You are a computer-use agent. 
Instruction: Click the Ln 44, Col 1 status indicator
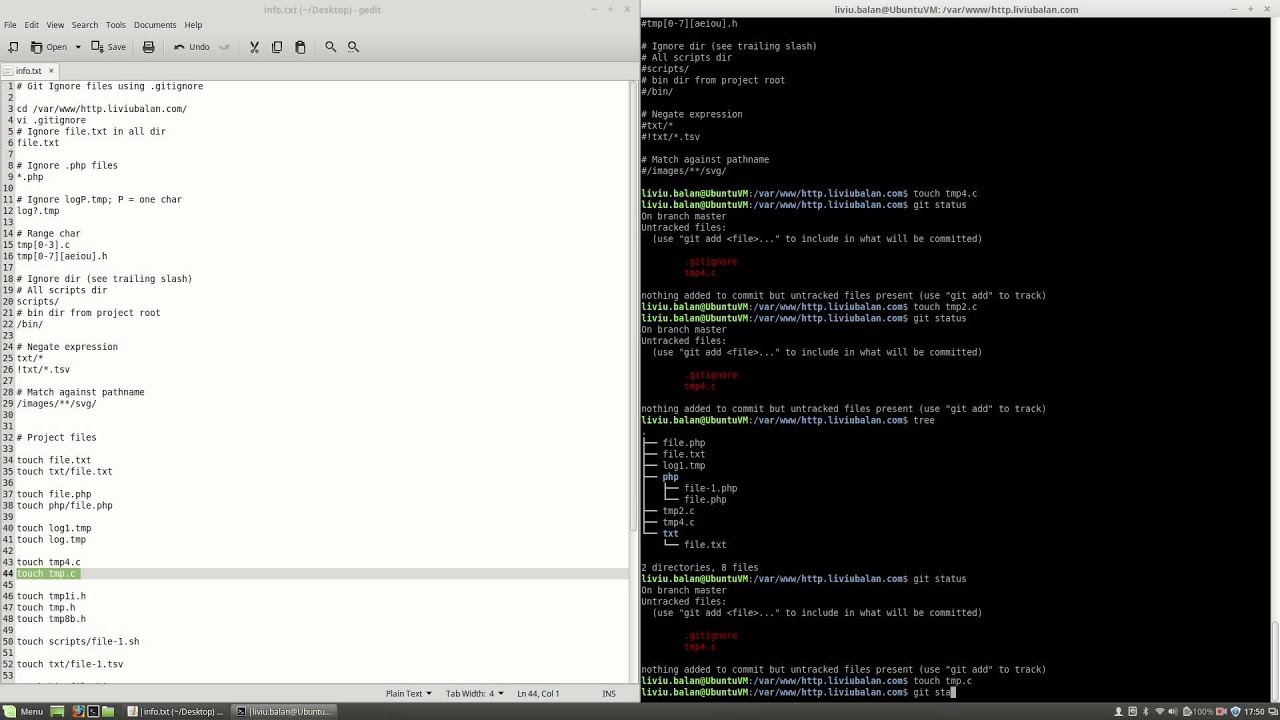(538, 693)
